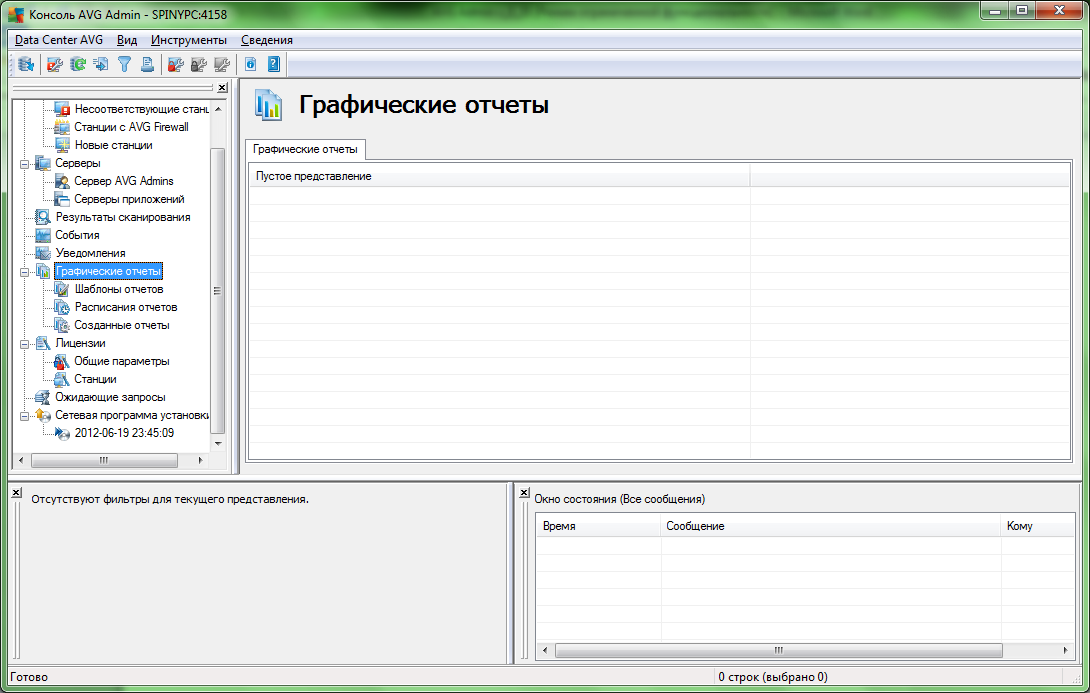Click the status window scrollbar left arrow
This screenshot has width=1090, height=693.
(x=545, y=651)
